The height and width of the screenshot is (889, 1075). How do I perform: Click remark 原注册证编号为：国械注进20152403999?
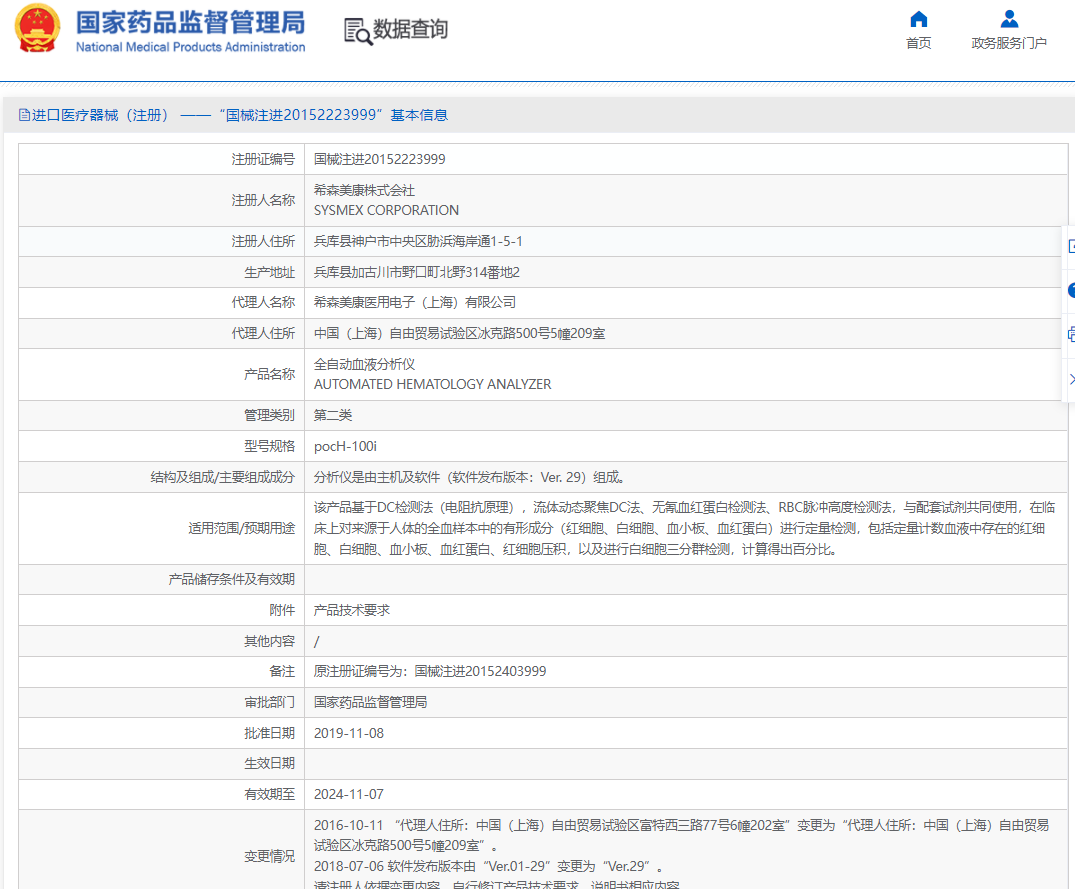coord(430,671)
